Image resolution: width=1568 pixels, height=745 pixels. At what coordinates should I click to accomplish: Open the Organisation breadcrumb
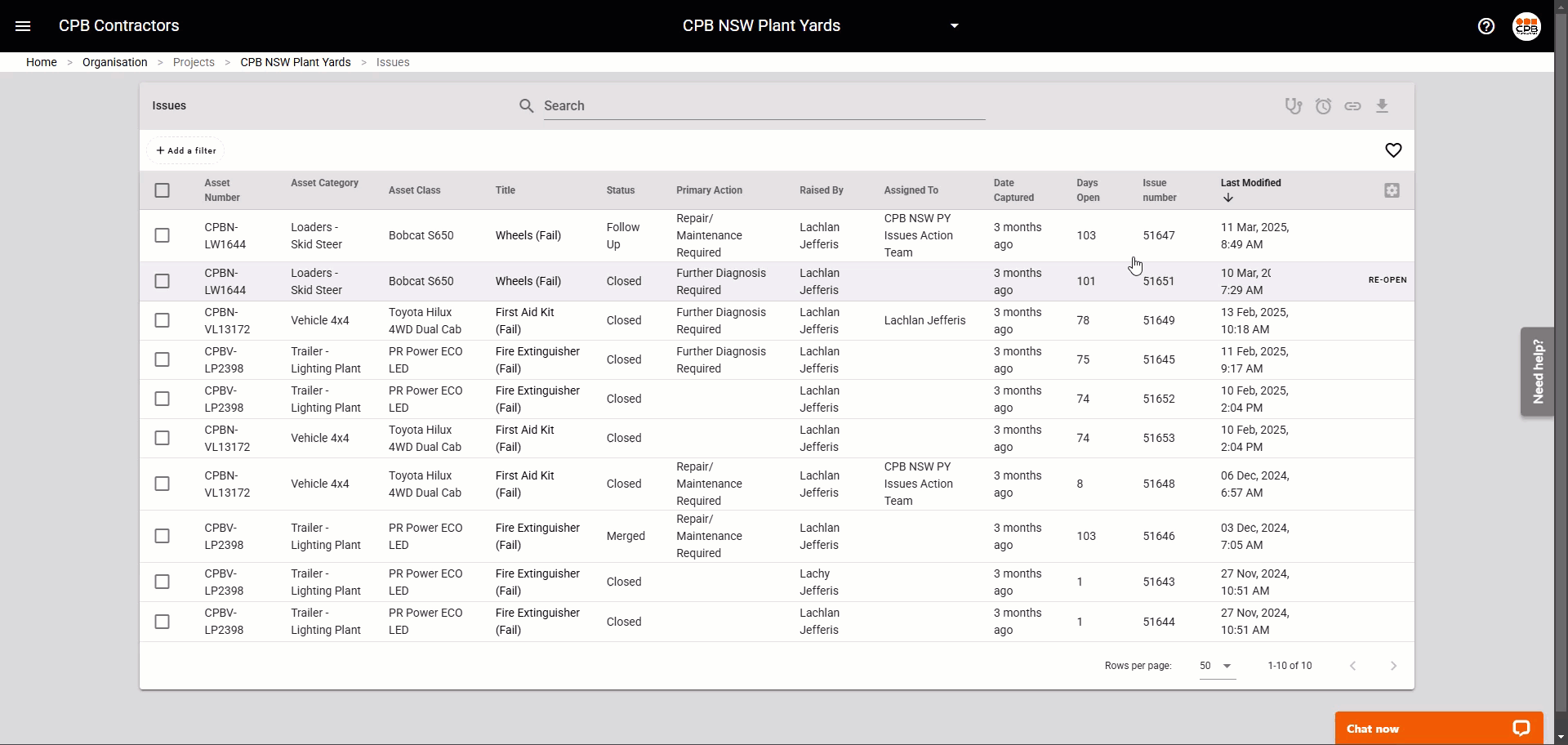pyautogui.click(x=115, y=62)
